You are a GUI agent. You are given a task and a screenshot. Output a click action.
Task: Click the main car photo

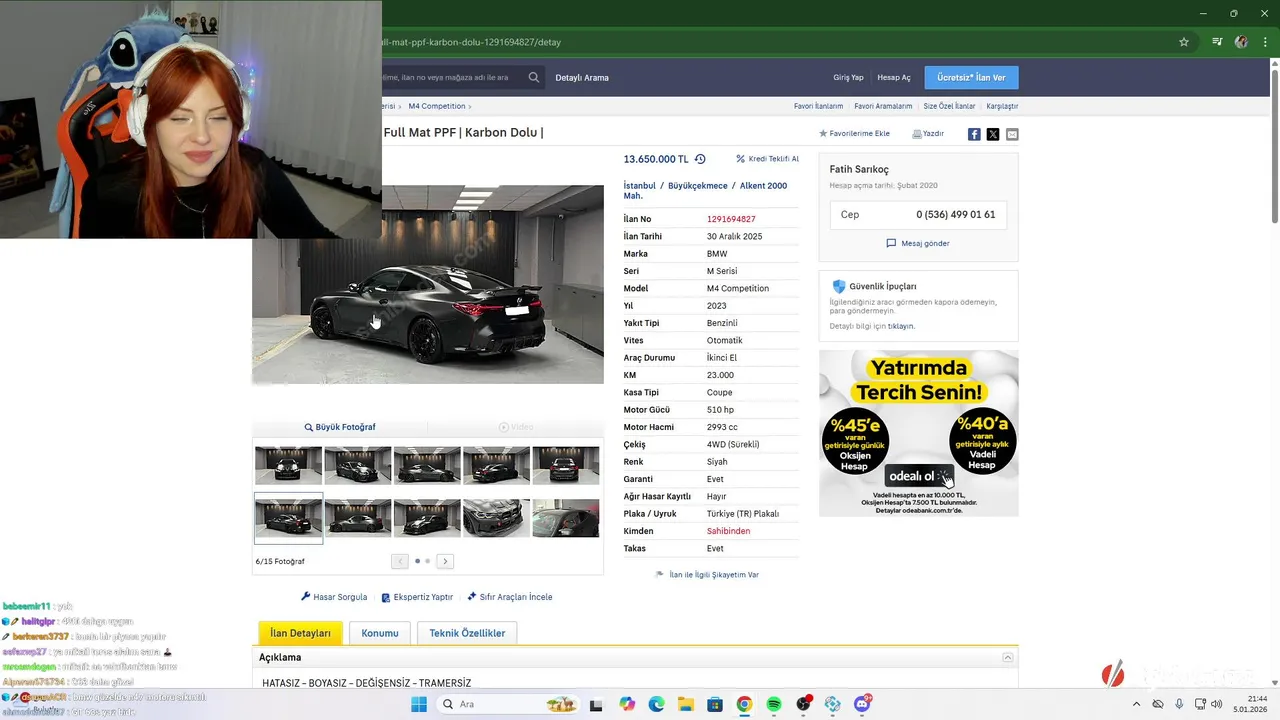tap(428, 284)
